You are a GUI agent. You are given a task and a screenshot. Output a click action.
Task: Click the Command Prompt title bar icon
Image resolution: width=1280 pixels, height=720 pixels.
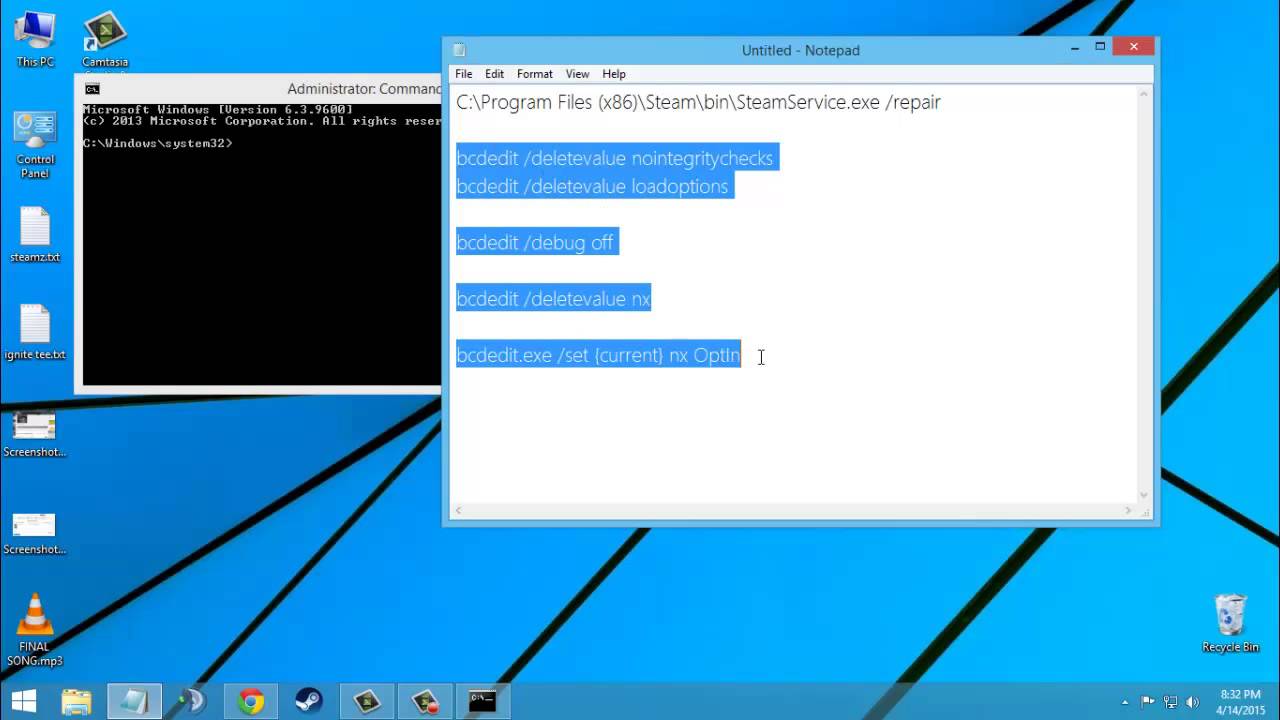(x=92, y=89)
